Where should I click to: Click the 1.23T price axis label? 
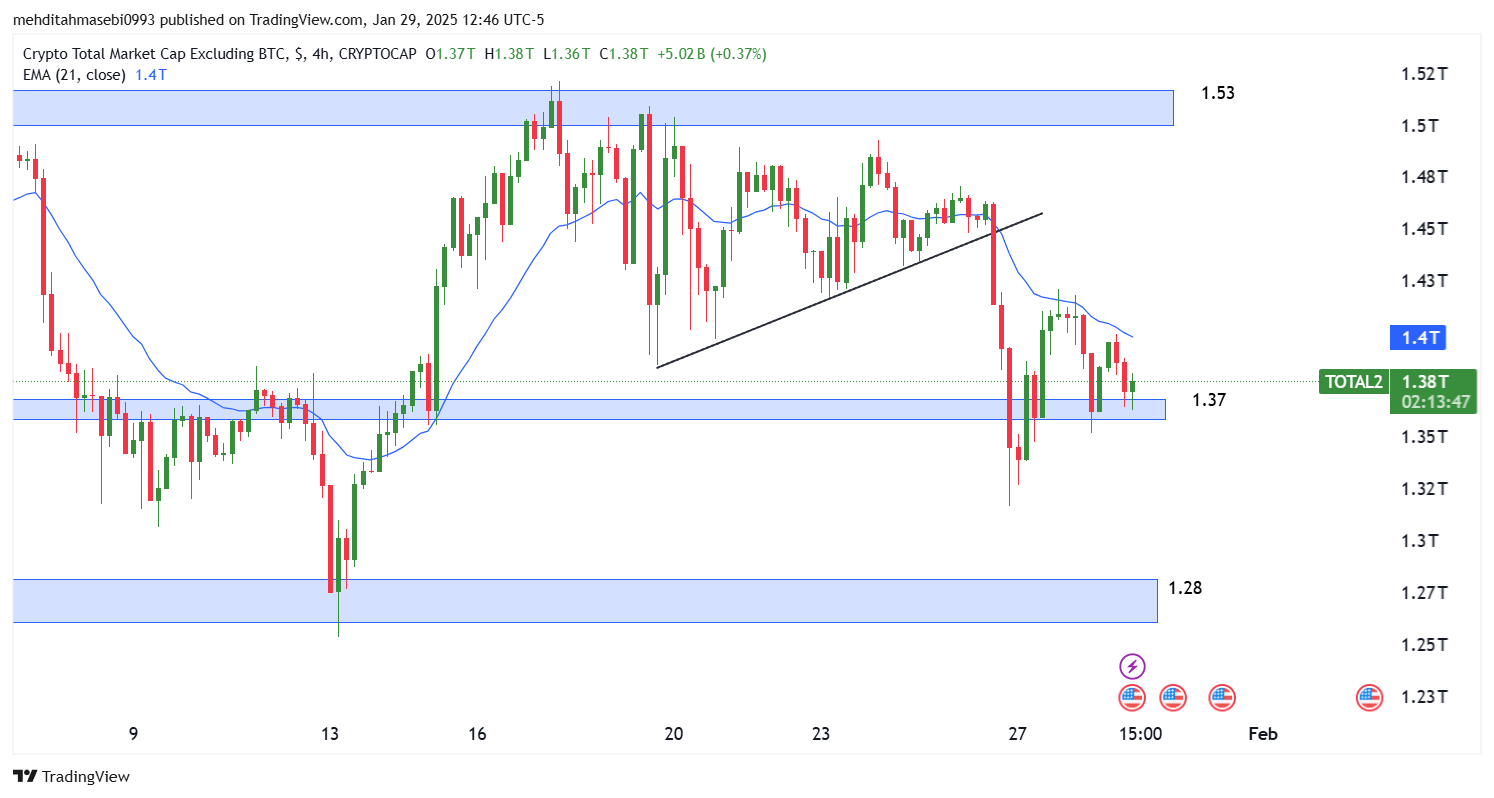(1424, 697)
